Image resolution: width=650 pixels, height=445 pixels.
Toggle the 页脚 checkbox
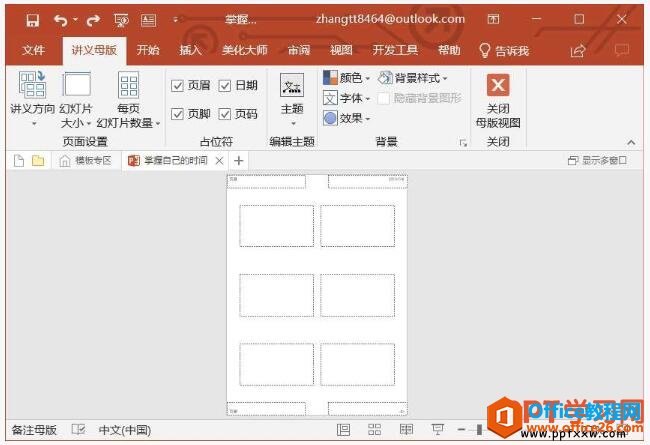tap(177, 114)
